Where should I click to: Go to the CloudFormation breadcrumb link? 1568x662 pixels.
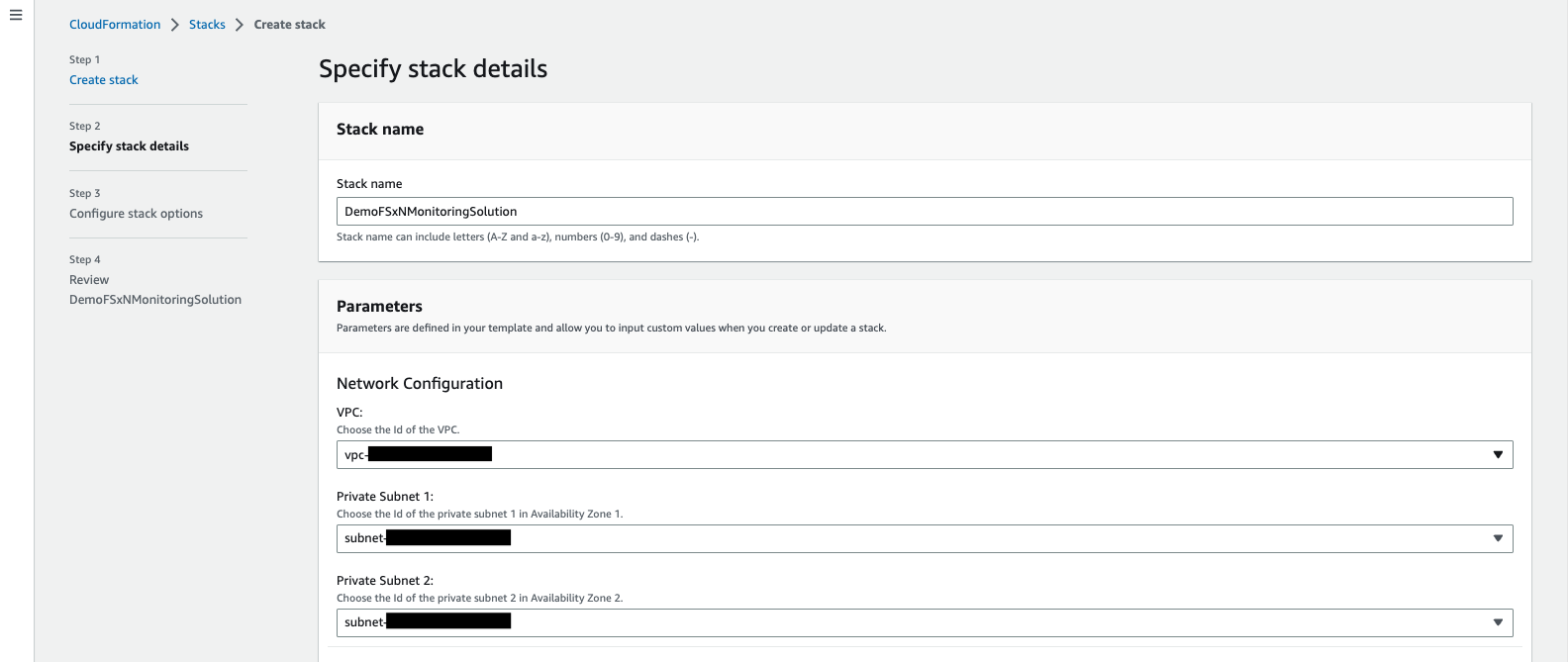pos(115,25)
